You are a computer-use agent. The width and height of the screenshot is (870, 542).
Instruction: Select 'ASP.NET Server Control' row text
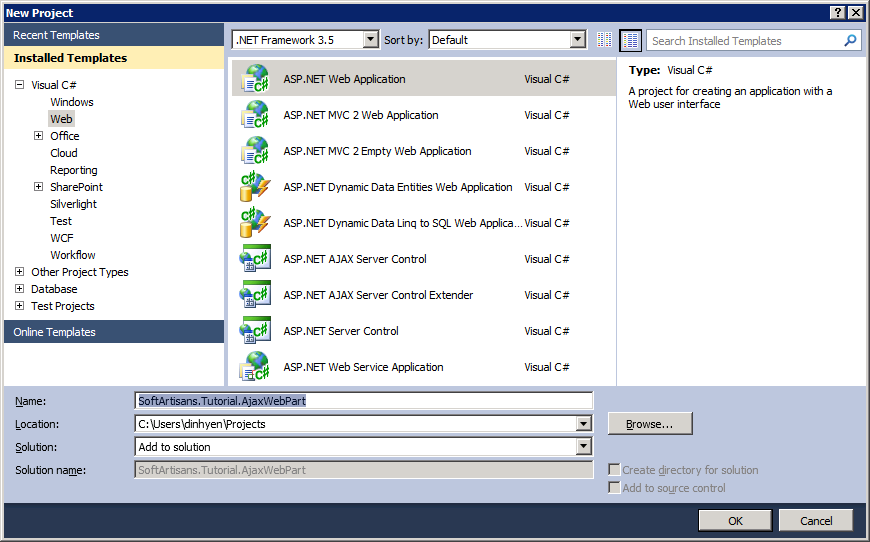pyautogui.click(x=341, y=331)
